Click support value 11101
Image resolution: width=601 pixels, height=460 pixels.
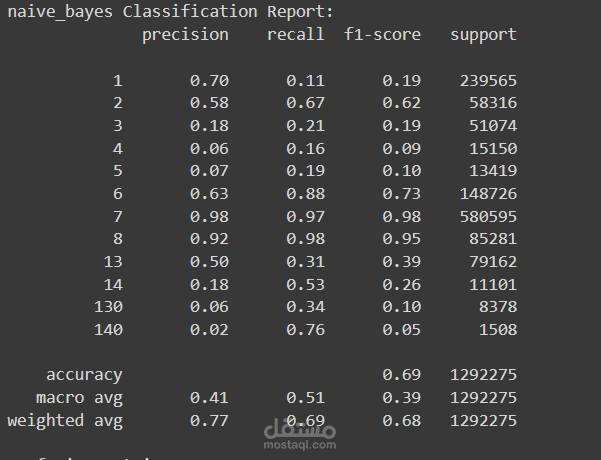point(493,285)
